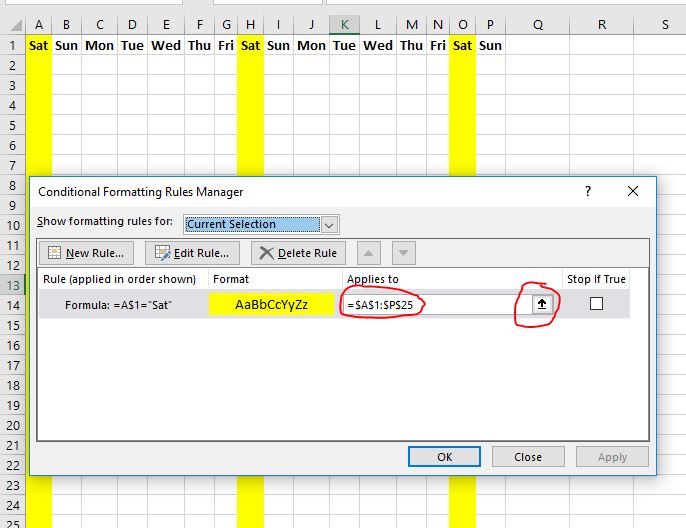Screen dimensions: 686x528
Task: Click cell O1 containing Sat
Action: click(462, 45)
